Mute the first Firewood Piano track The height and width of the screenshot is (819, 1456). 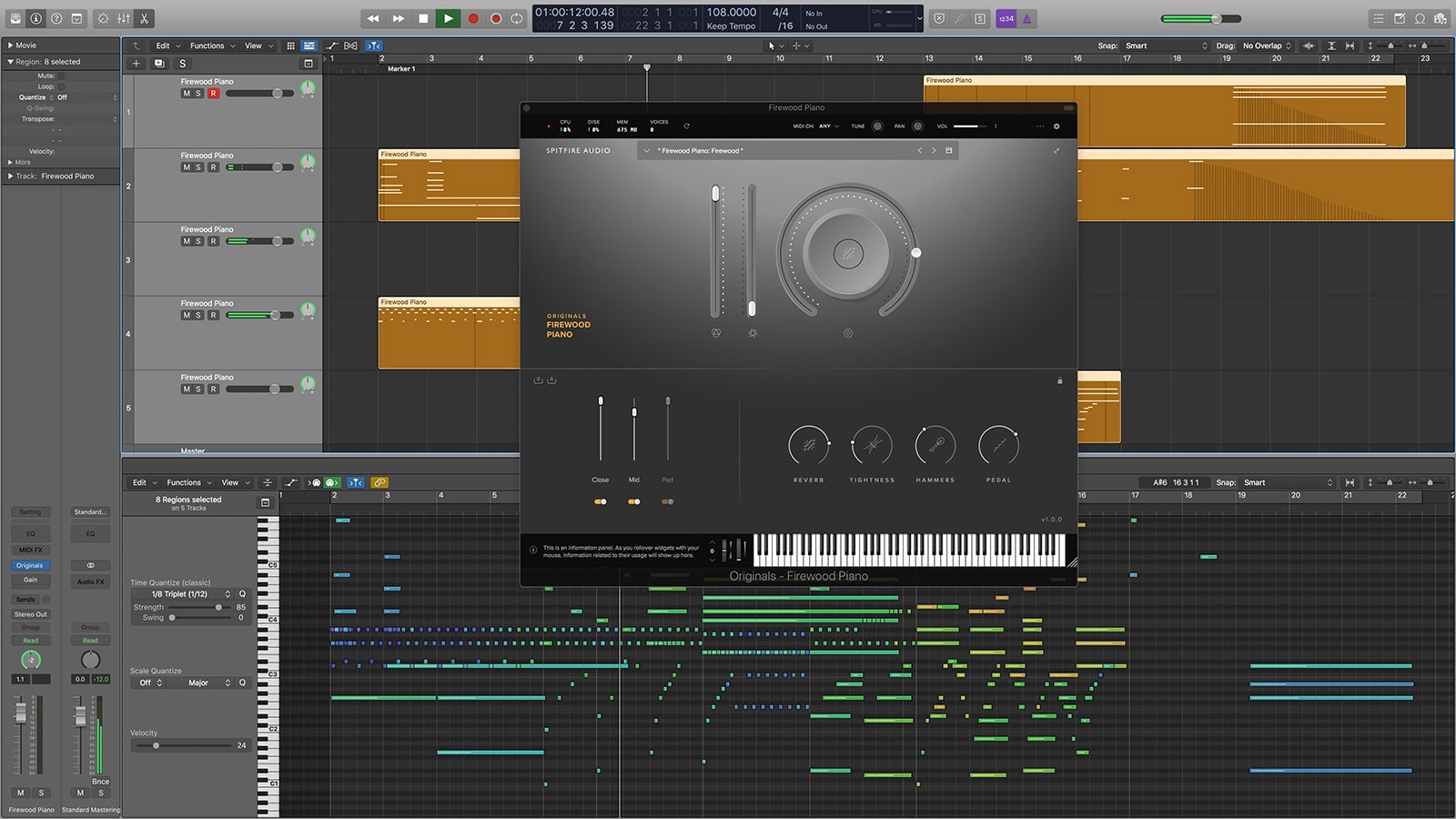pyautogui.click(x=185, y=93)
